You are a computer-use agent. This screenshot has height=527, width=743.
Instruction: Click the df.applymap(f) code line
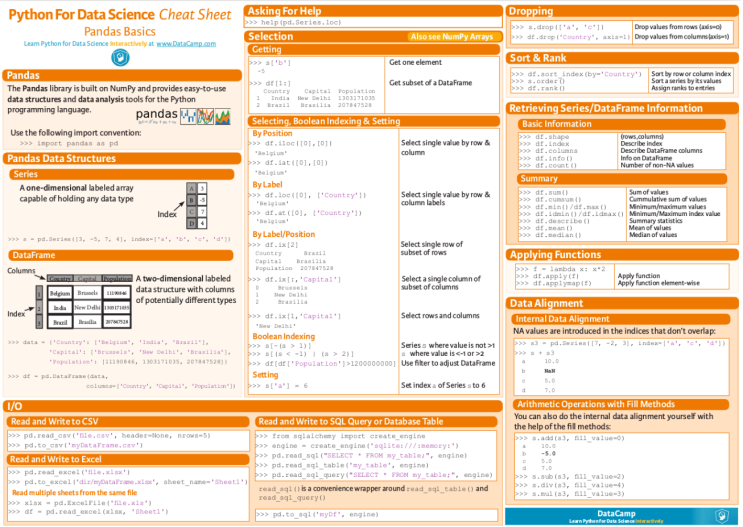tap(554, 283)
